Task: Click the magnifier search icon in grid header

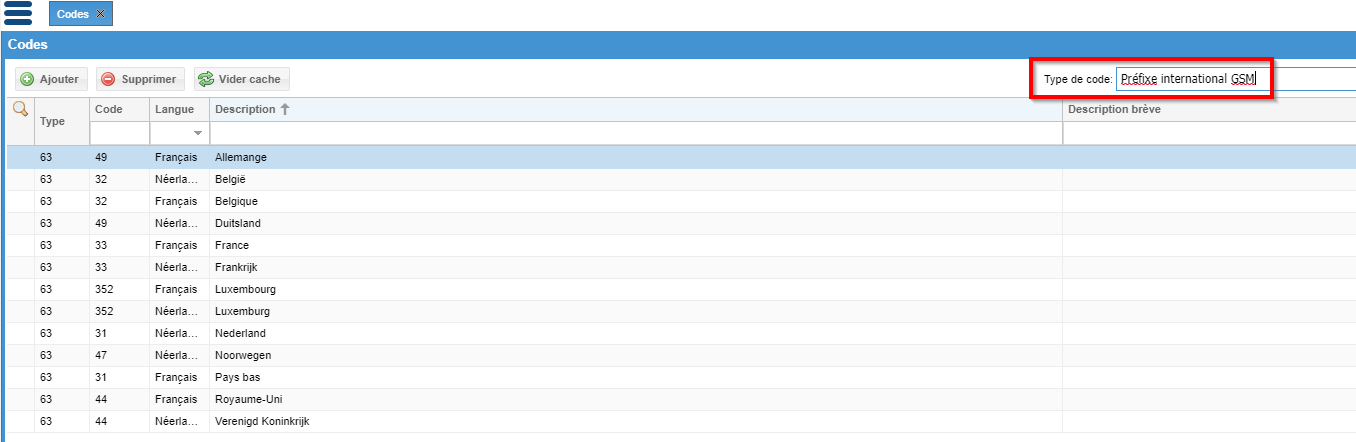Action: [x=20, y=109]
